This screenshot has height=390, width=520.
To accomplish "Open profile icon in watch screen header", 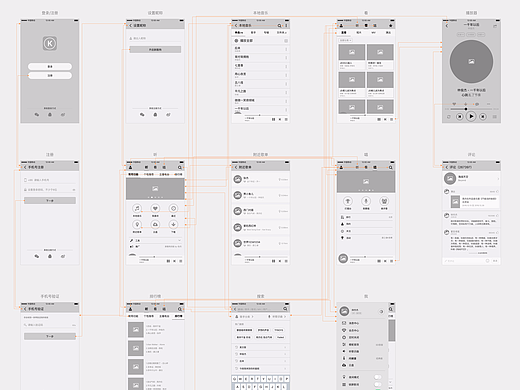I will (341, 25).
